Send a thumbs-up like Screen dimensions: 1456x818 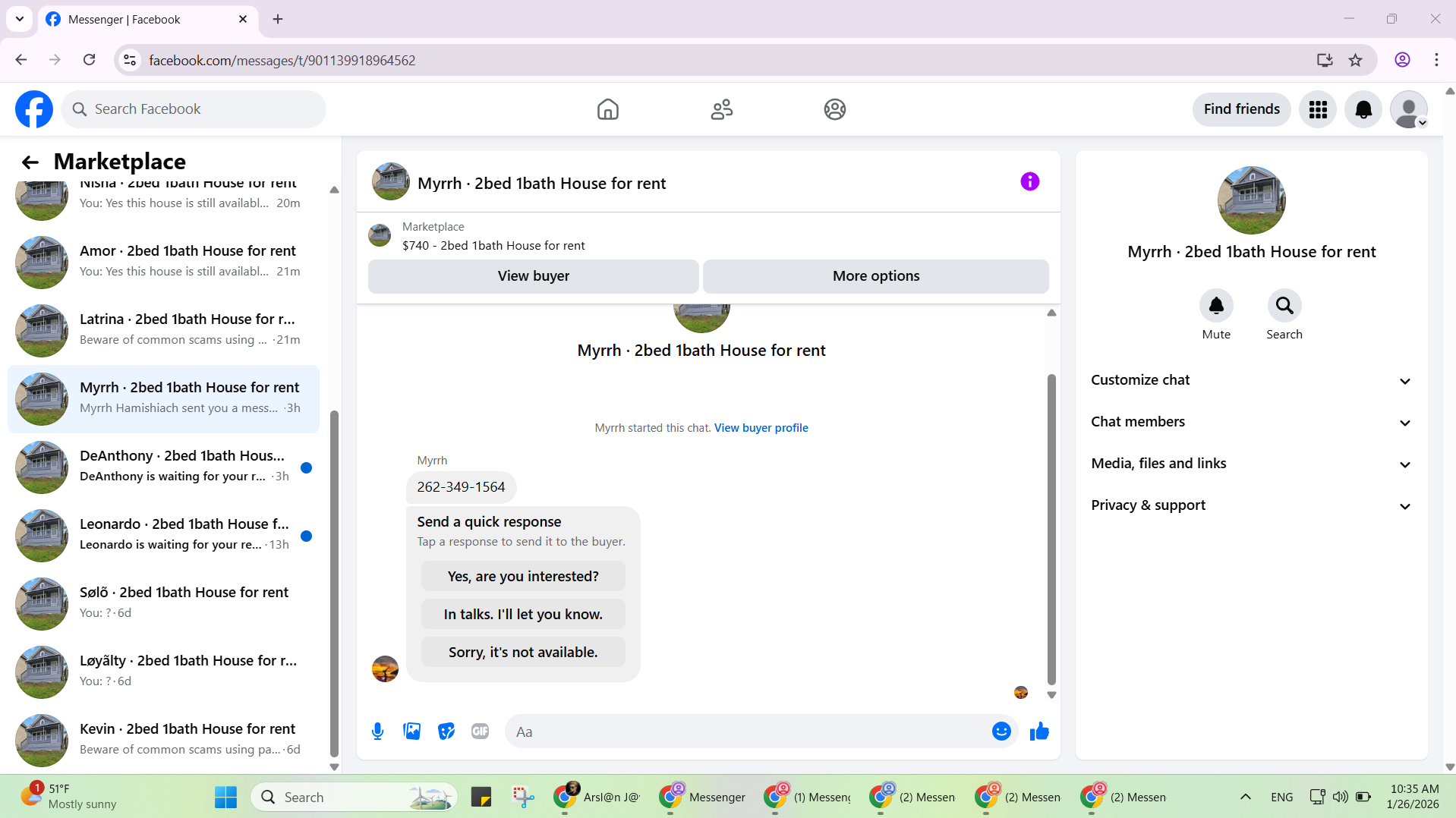tap(1039, 731)
